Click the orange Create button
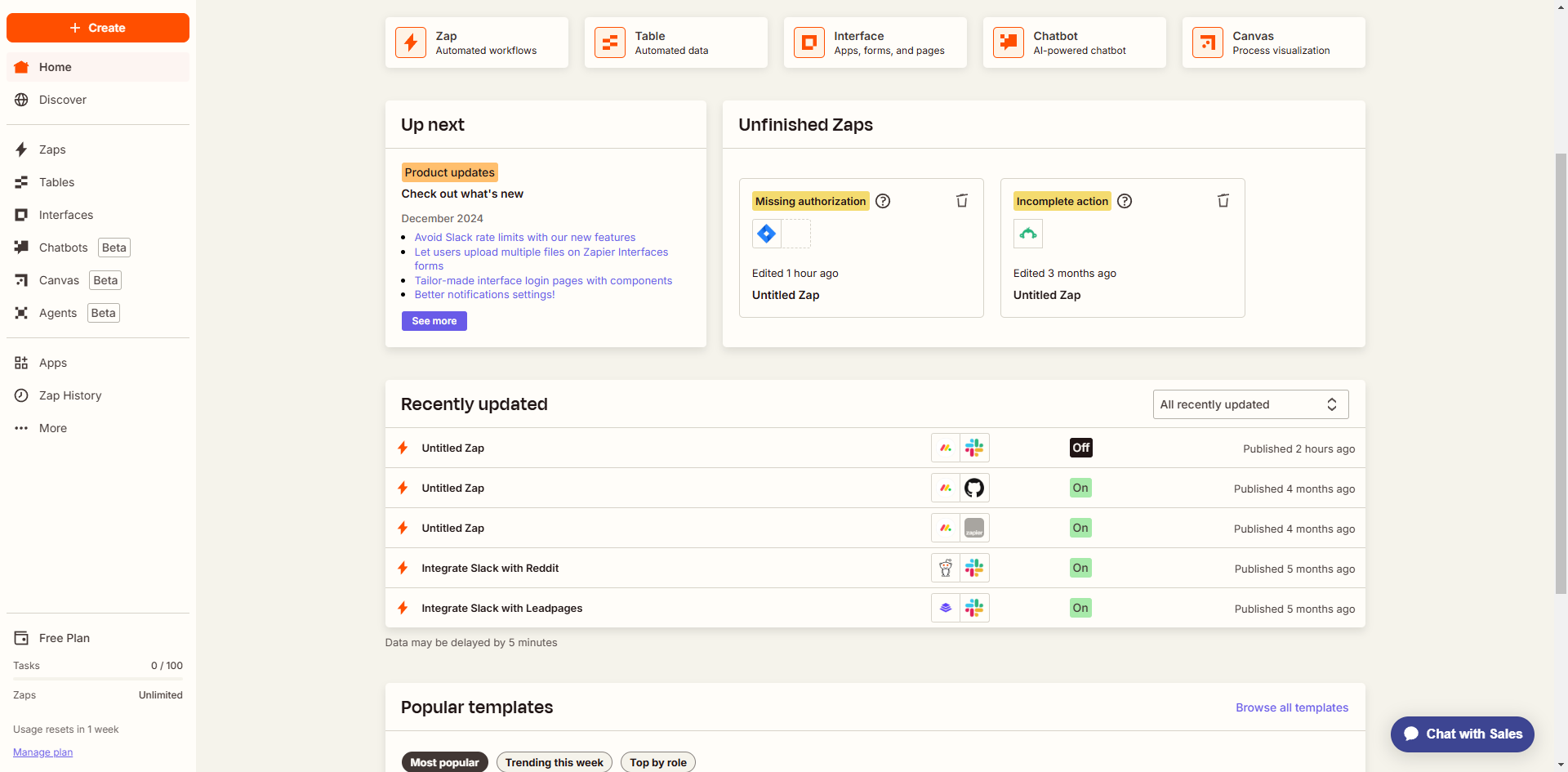This screenshot has width=1568, height=772. [x=98, y=28]
